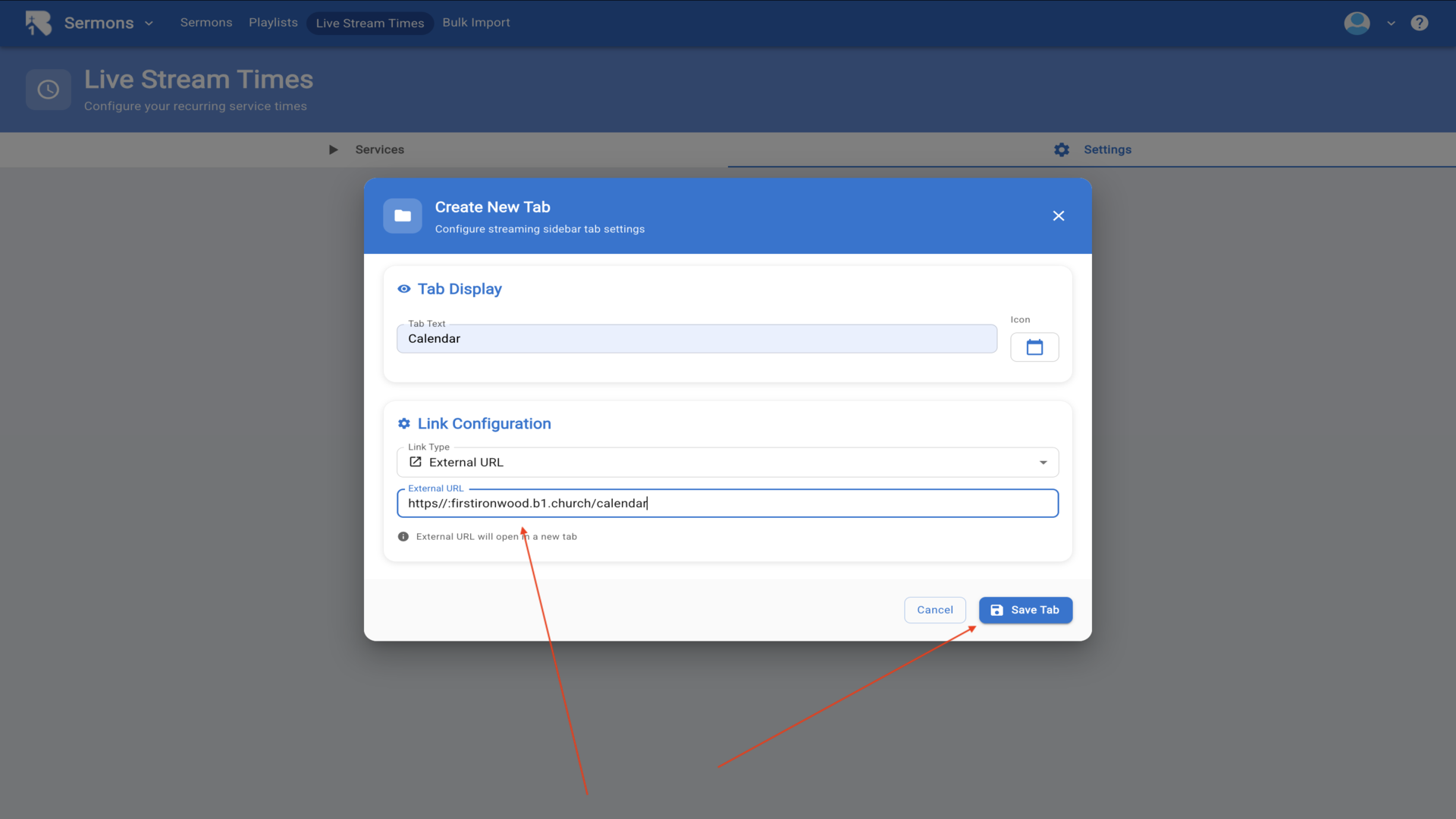Click the user avatar icon
The width and height of the screenshot is (1456, 819).
[x=1357, y=23]
